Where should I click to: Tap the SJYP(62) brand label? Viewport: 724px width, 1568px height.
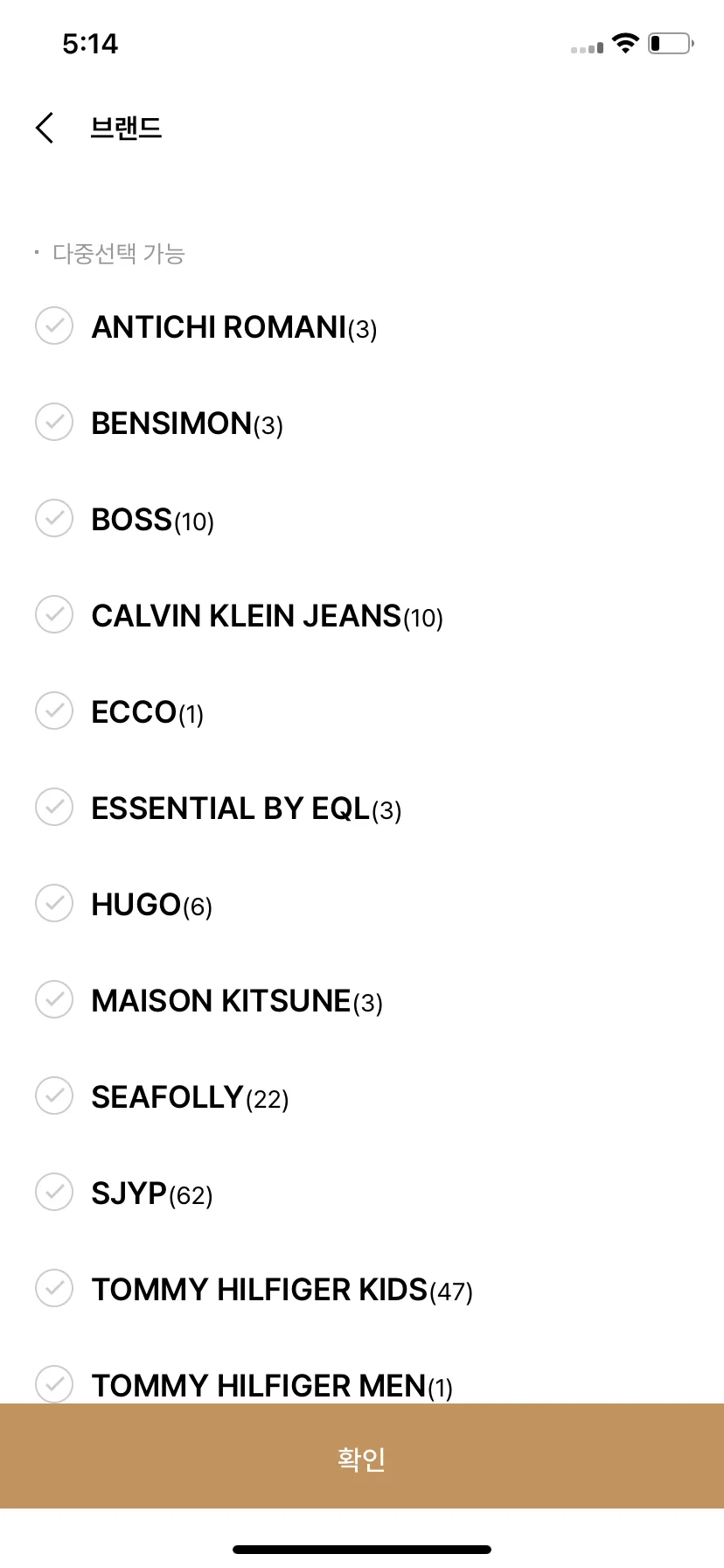[x=152, y=1193]
